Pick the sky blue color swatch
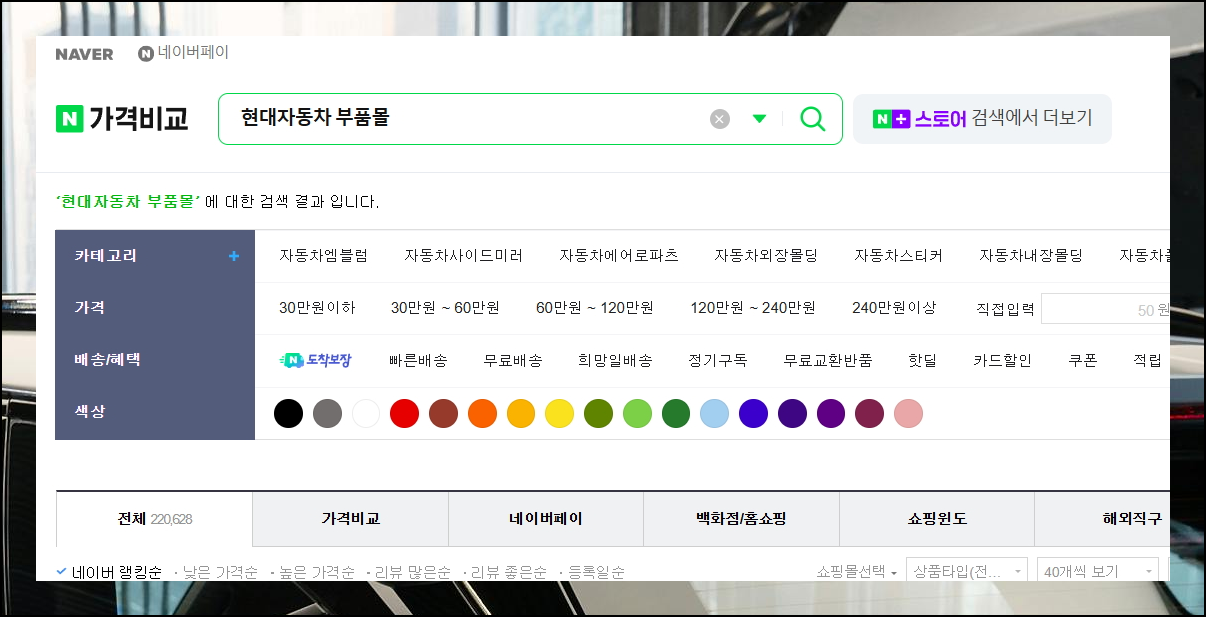Viewport: 1206px width, 617px height. pyautogui.click(x=714, y=413)
